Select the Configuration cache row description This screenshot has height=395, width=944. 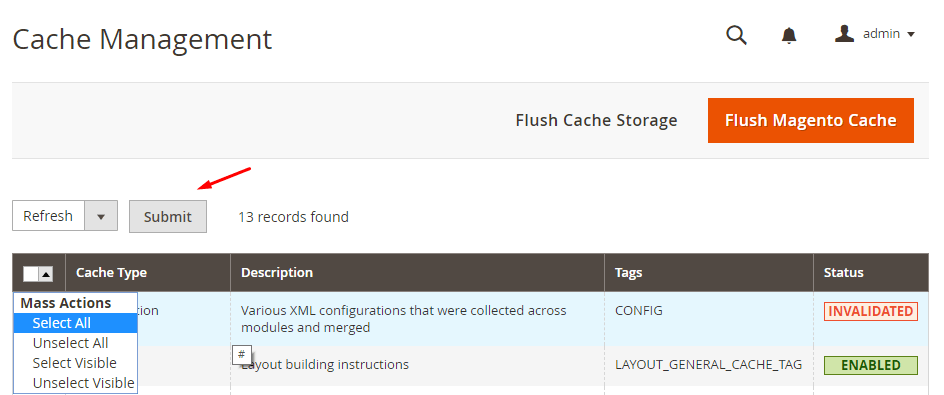pyautogui.click(x=403, y=319)
